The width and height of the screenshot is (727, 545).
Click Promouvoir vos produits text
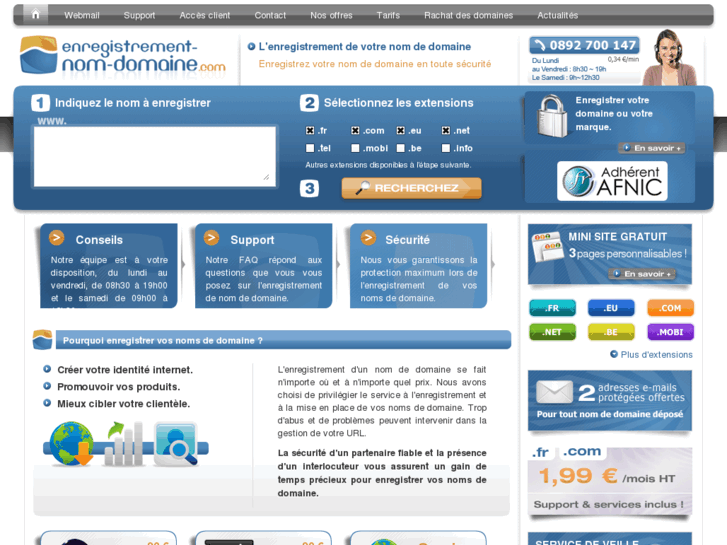tap(118, 387)
